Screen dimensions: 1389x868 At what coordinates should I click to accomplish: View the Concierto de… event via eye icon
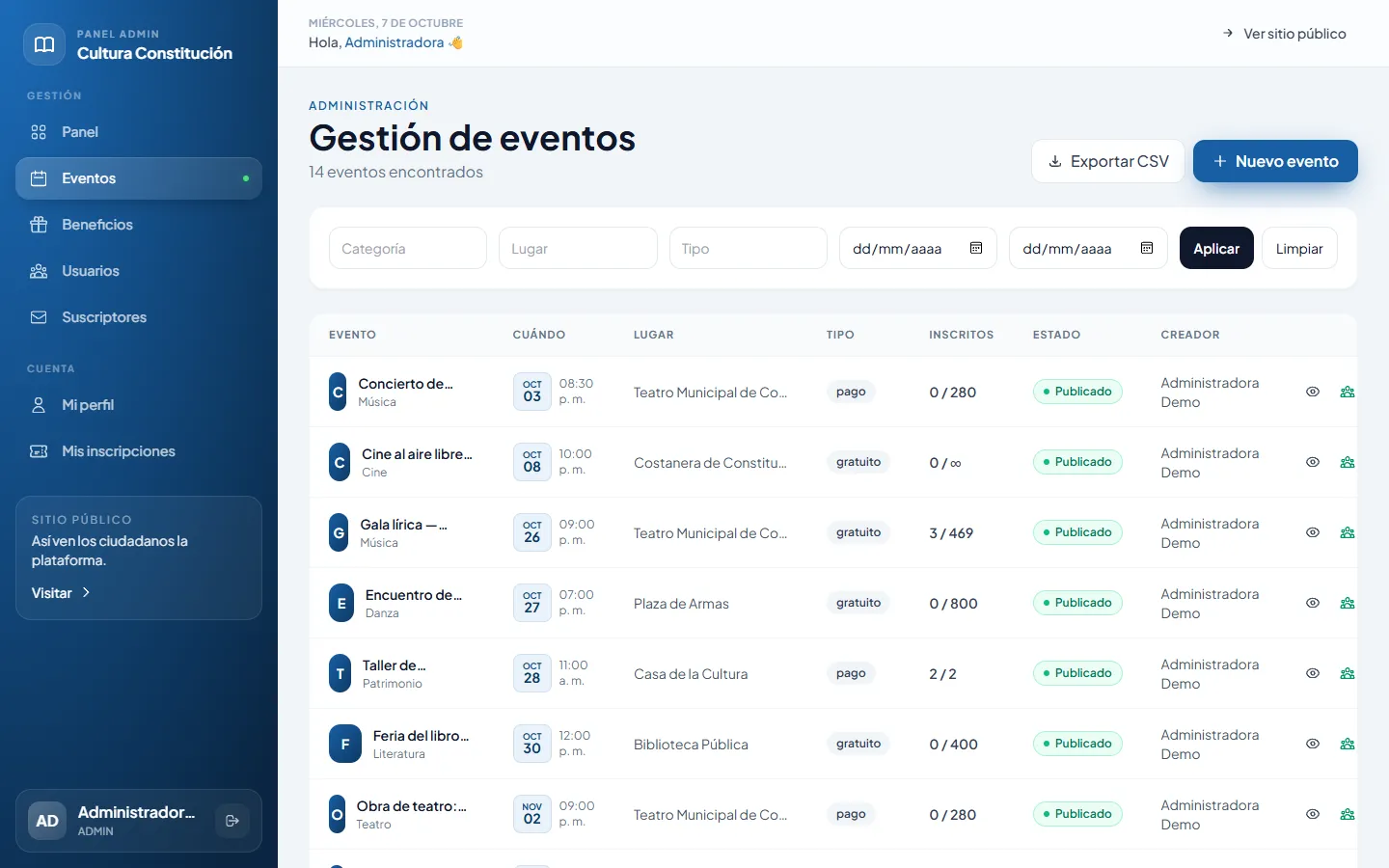(1313, 392)
